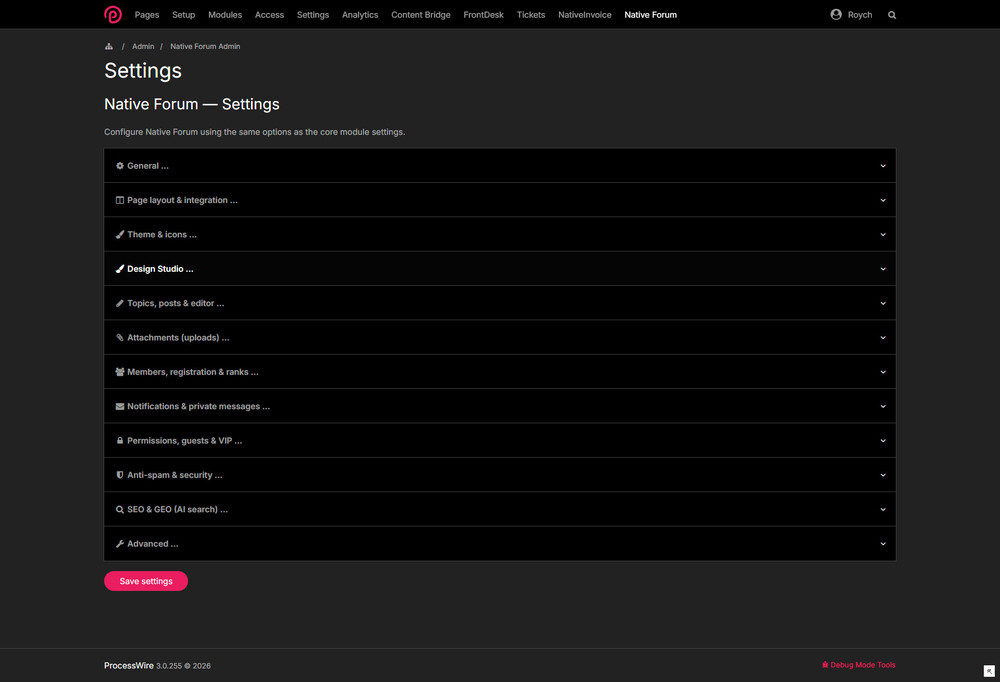This screenshot has width=1000, height=682.
Task: Click the pencil icon beside Topics, posts
Action: click(120, 304)
